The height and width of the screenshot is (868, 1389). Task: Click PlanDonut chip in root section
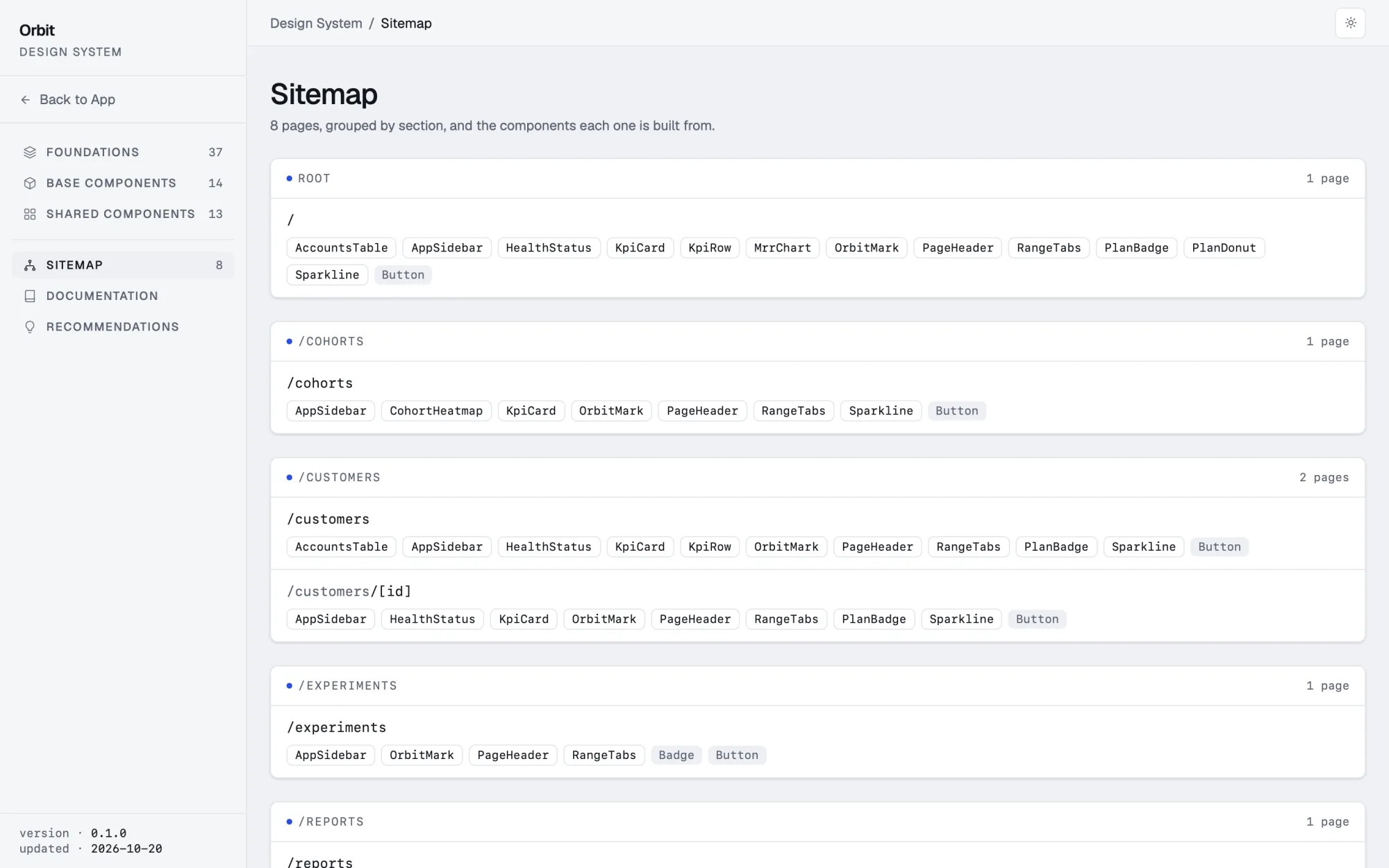tap(1224, 248)
